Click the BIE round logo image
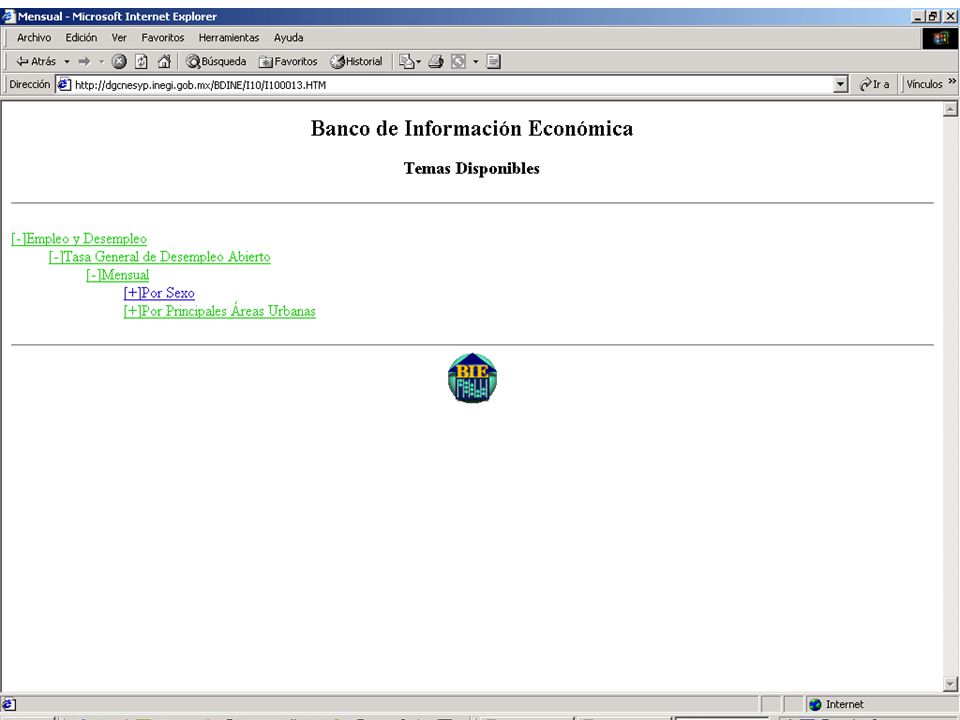This screenshot has width=960, height=720. 472,378
